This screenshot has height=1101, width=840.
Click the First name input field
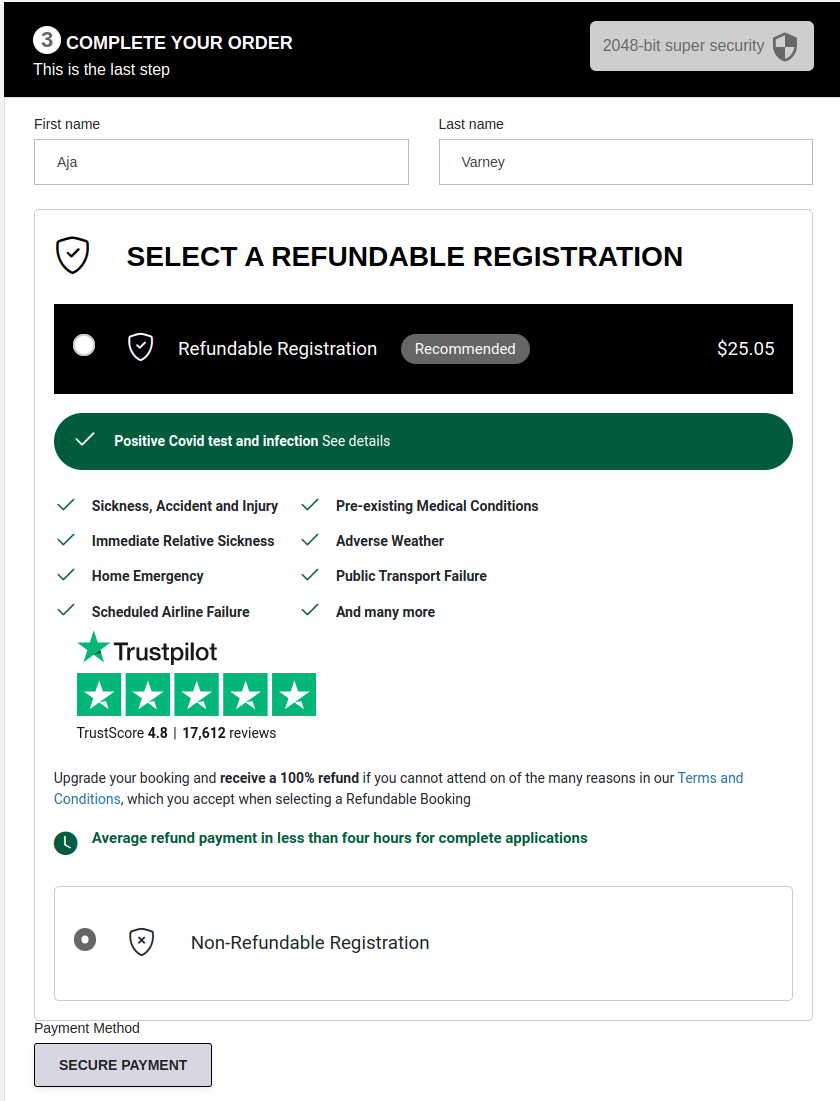click(221, 162)
